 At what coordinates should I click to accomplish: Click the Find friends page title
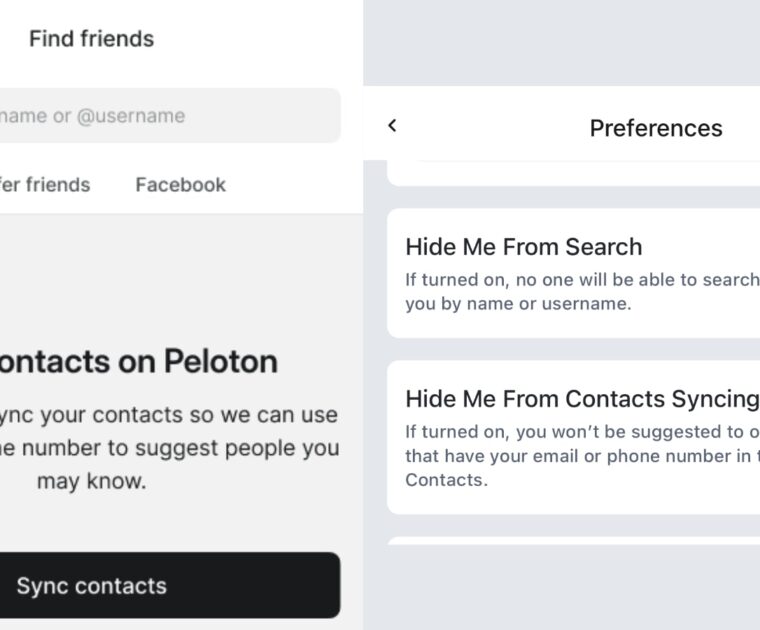pos(91,39)
